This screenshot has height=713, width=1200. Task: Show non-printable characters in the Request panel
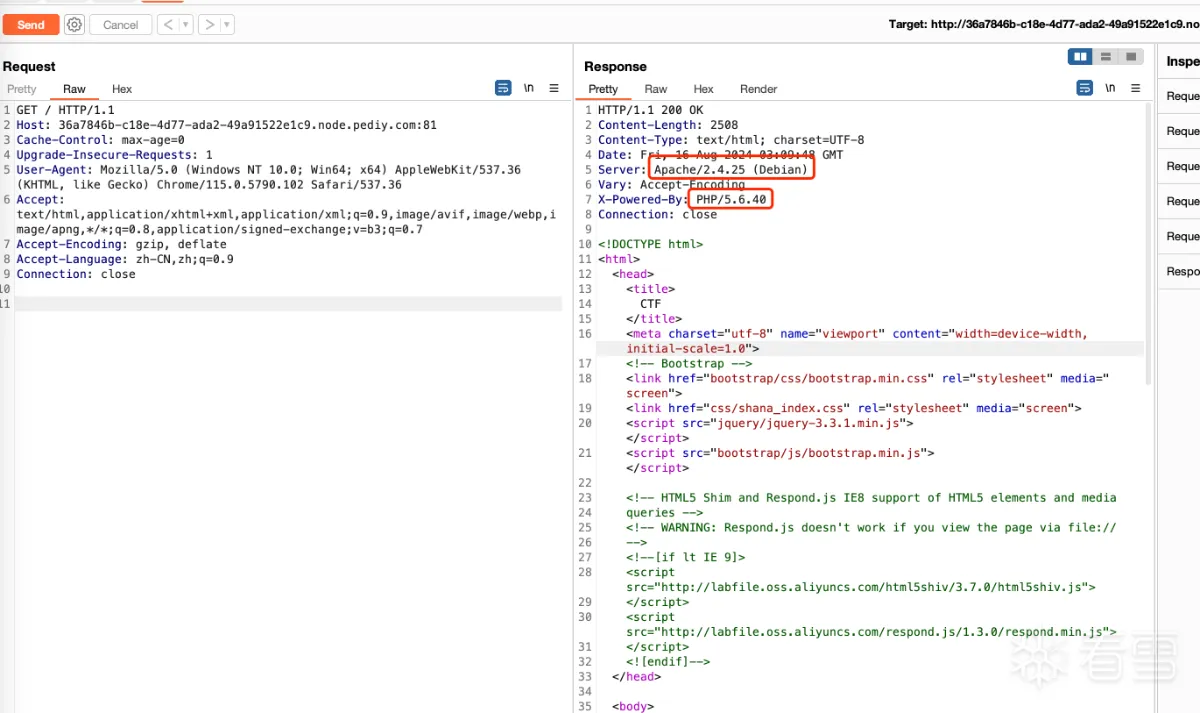click(x=529, y=88)
